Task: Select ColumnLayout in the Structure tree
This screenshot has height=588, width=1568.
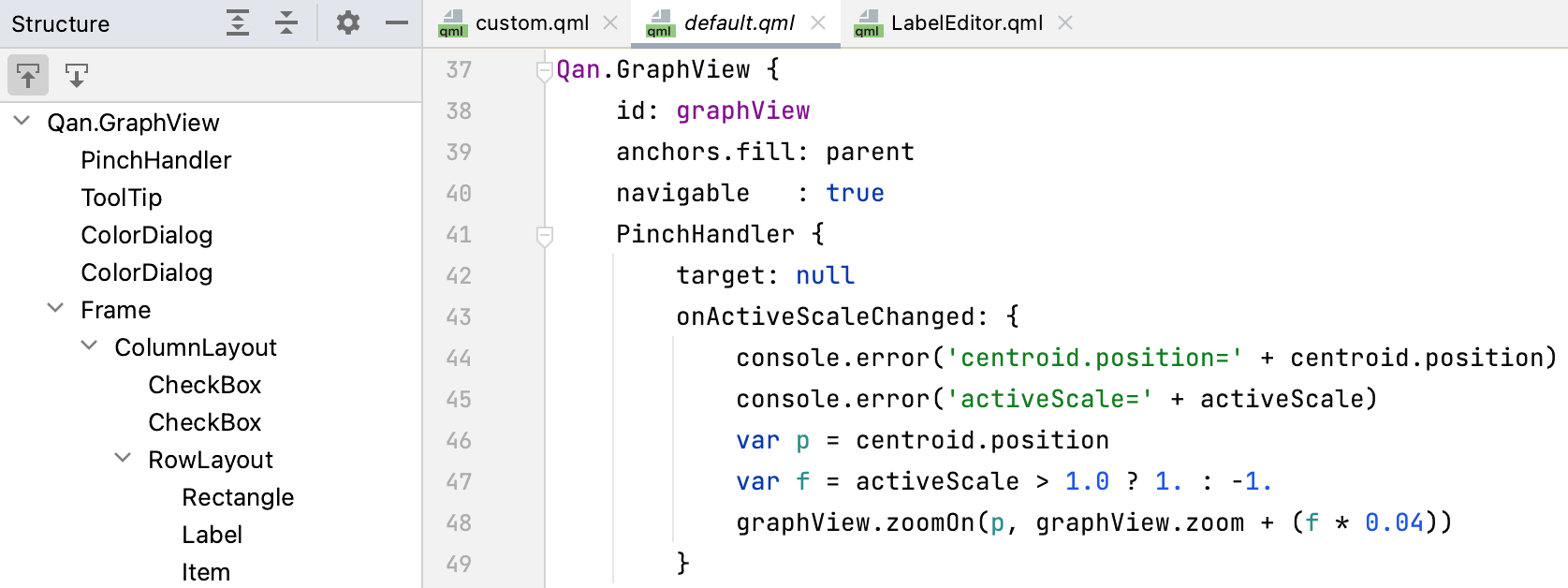Action: (196, 347)
